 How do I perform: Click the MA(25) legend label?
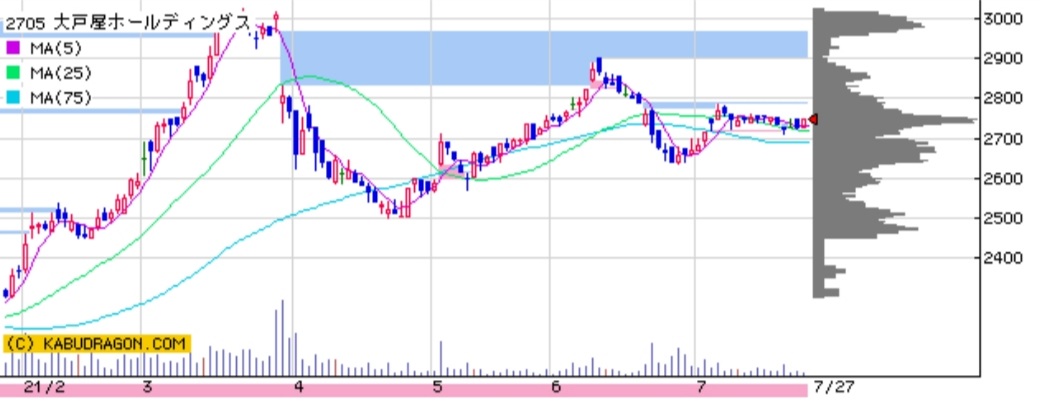pyautogui.click(x=60, y=73)
